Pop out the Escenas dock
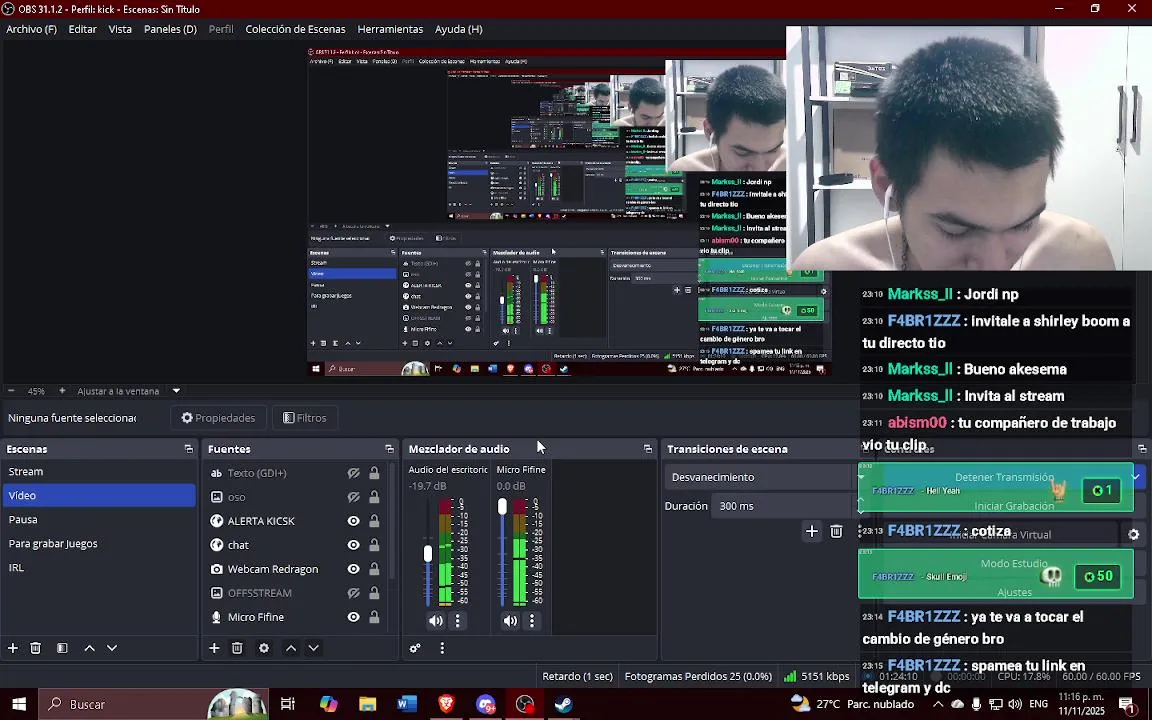Image resolution: width=1152 pixels, height=720 pixels. [189, 449]
